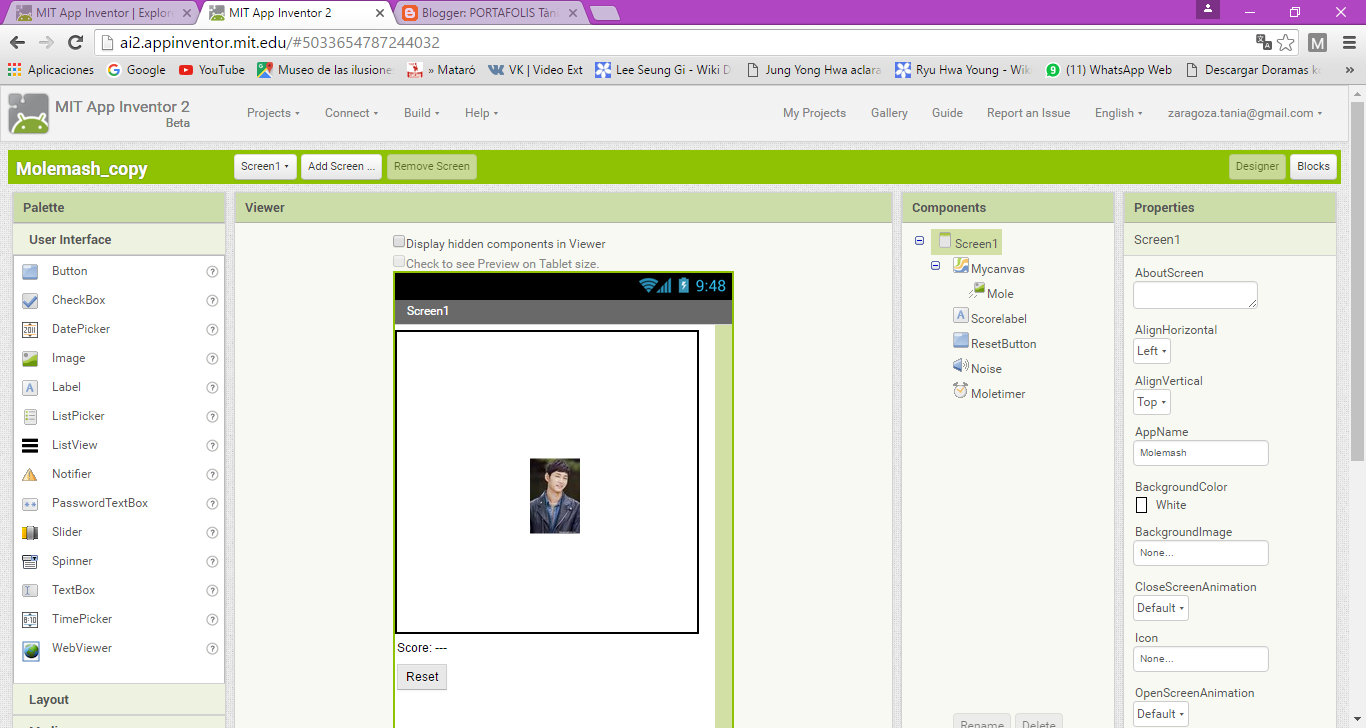Select the DatePicker palette icon
1366x728 pixels.
(x=30, y=329)
